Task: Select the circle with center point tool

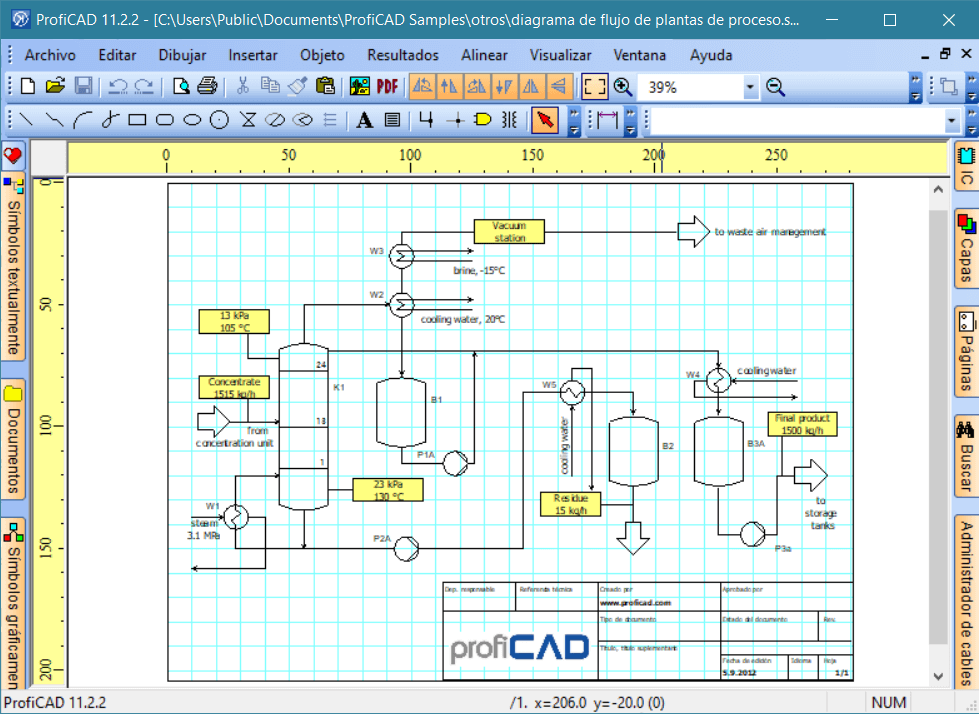Action: [219, 119]
